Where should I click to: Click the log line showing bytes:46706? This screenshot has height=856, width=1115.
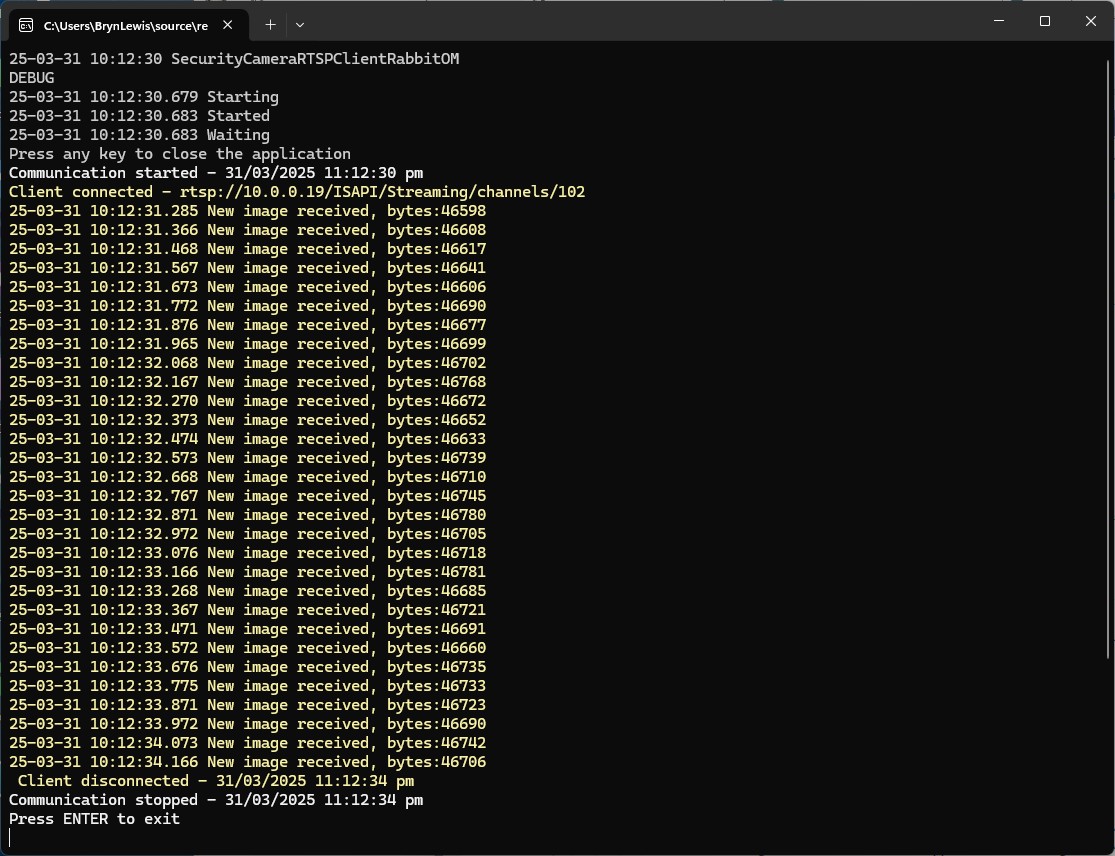[247, 762]
